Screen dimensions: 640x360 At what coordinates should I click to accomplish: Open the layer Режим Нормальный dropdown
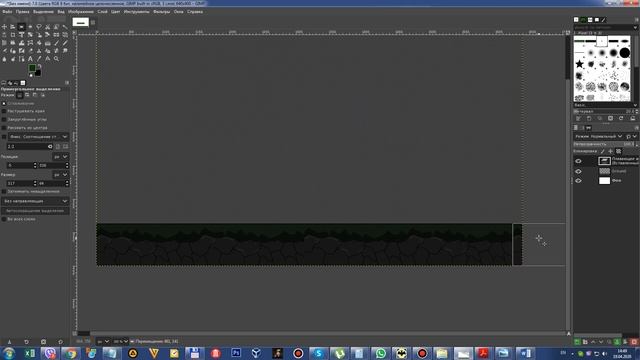[x=598, y=136]
